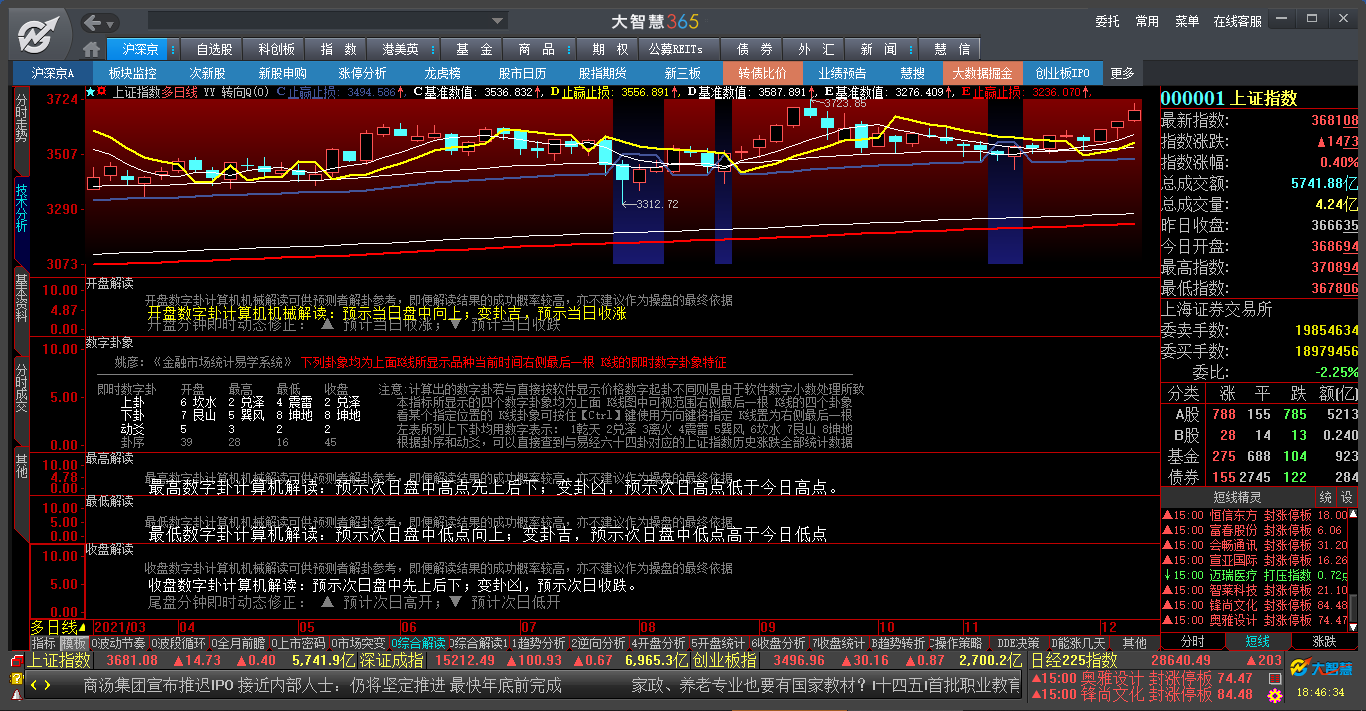This screenshot has width=1366, height=711.
Task: Open 沪深京 submenu dots
Action: (x=172, y=49)
